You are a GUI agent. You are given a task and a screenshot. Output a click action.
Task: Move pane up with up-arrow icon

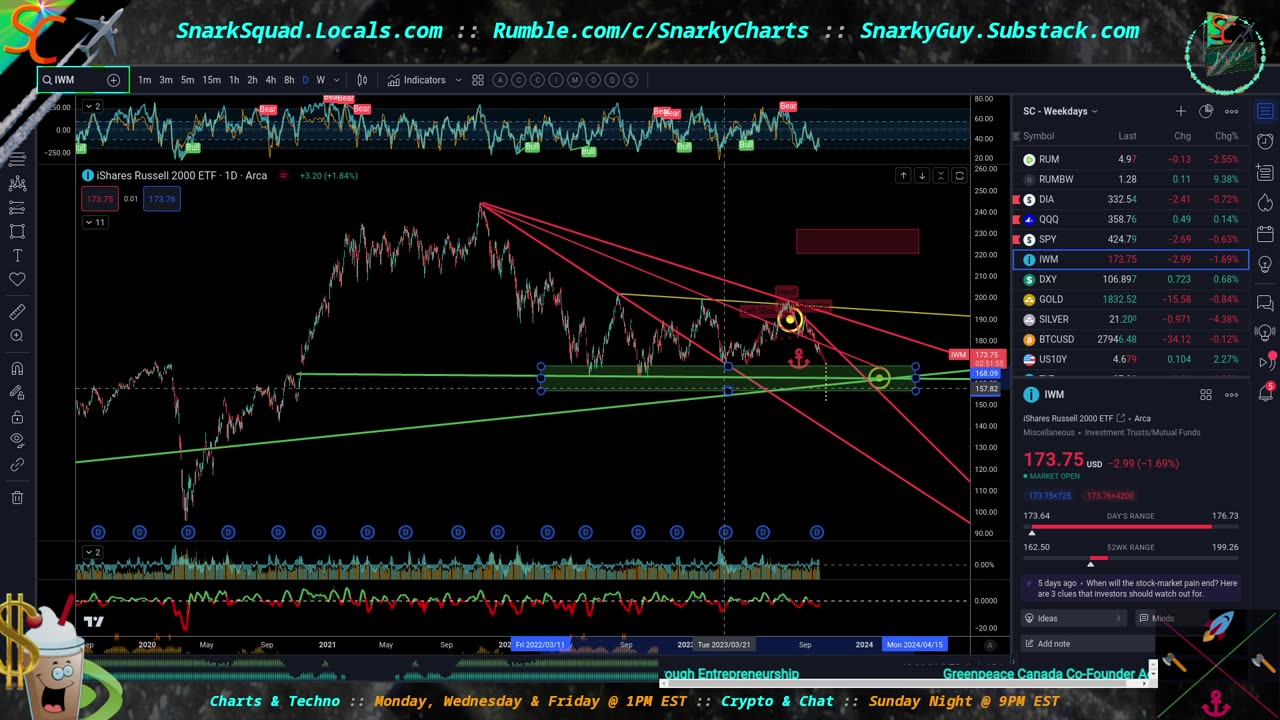click(x=903, y=176)
